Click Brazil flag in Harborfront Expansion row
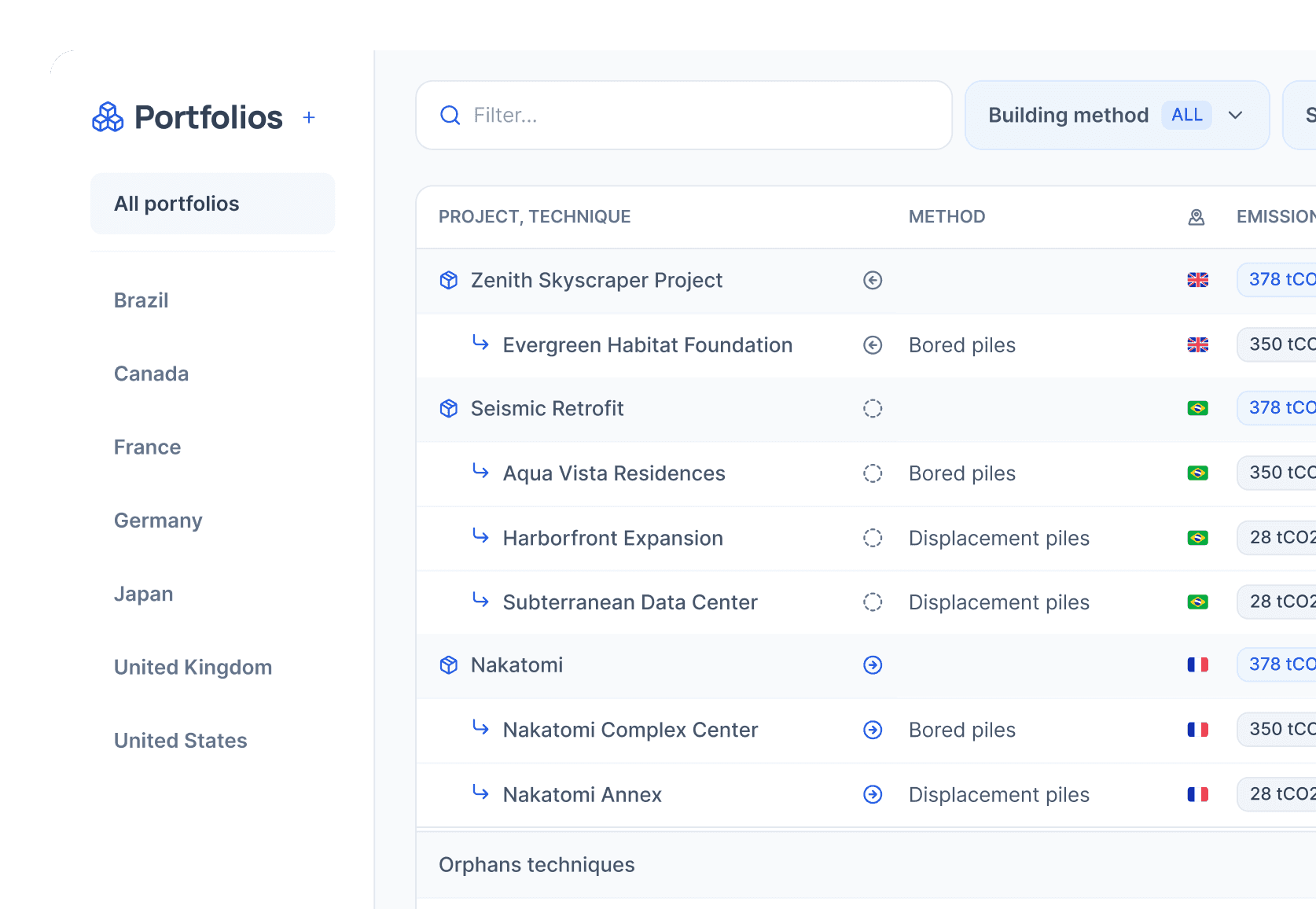Image resolution: width=1316 pixels, height=909 pixels. click(1198, 538)
